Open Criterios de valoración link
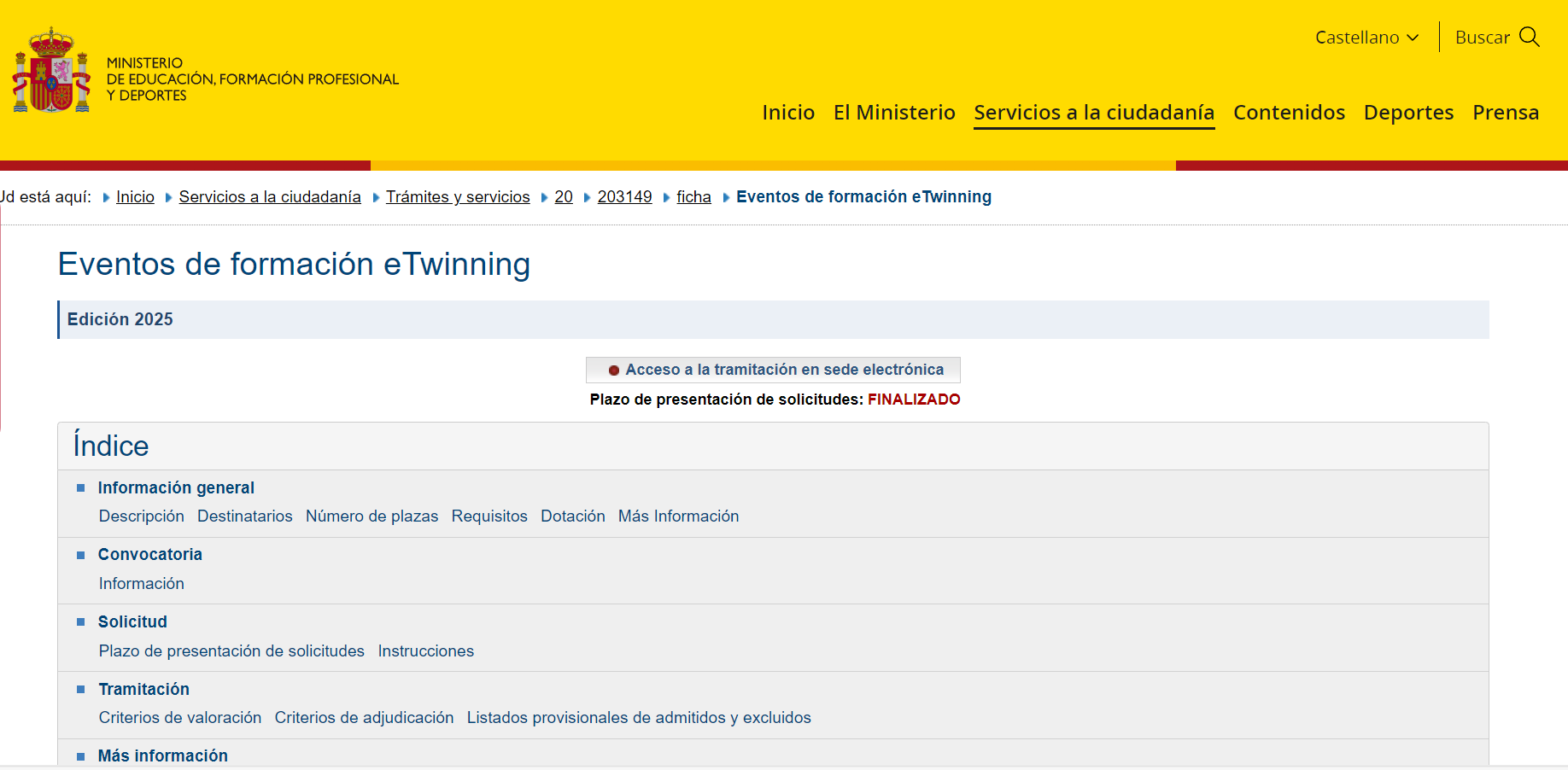Screen dimensions: 1568x770 click(x=180, y=718)
